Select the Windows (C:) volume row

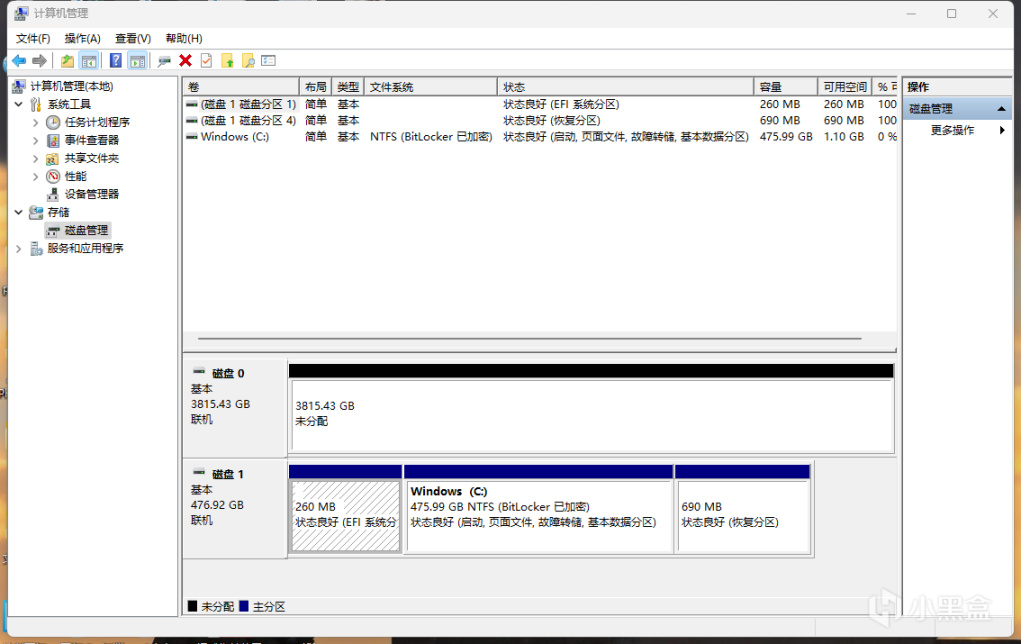pyautogui.click(x=540, y=137)
